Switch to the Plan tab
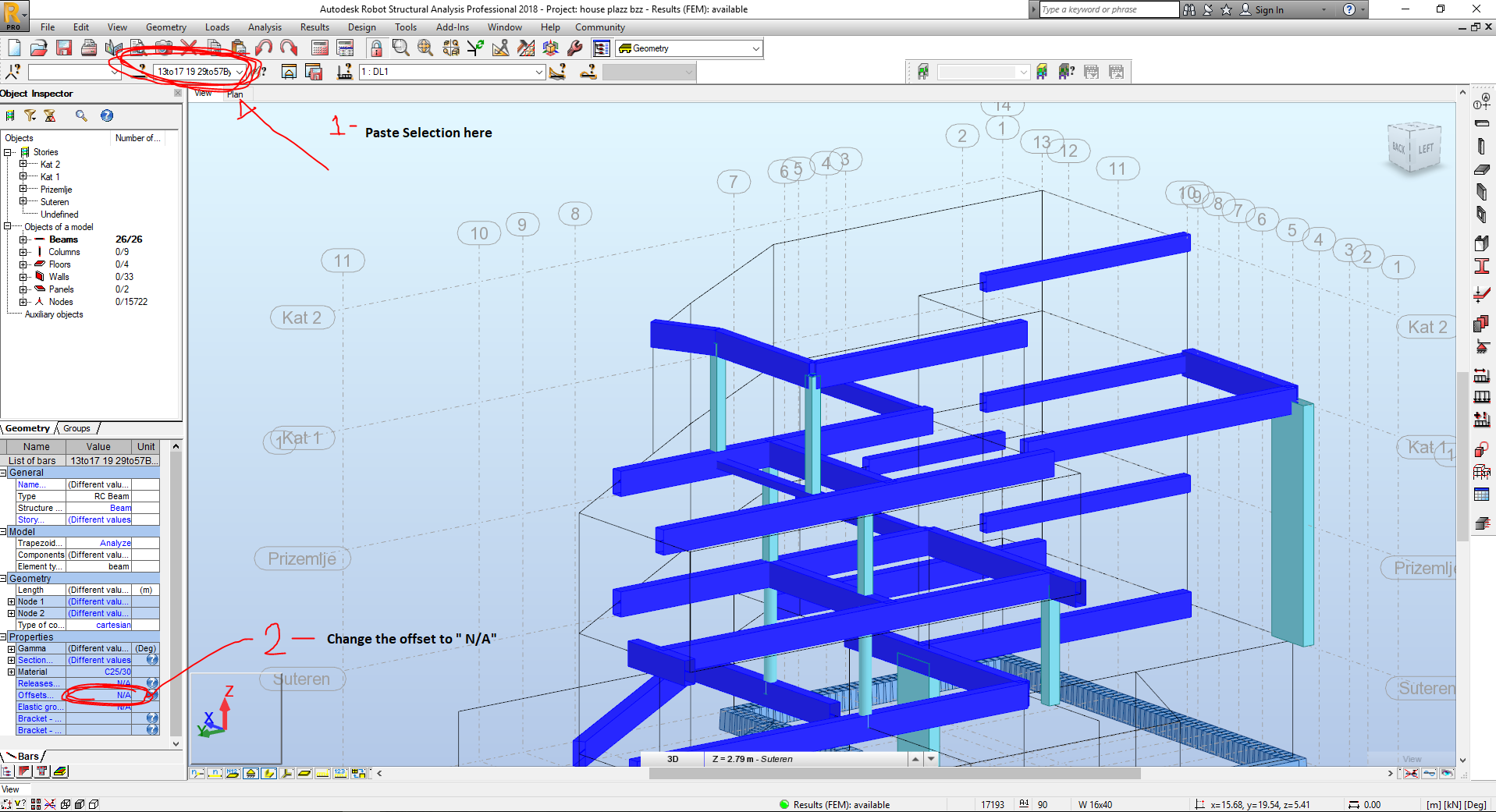The image size is (1496, 812). tap(236, 94)
